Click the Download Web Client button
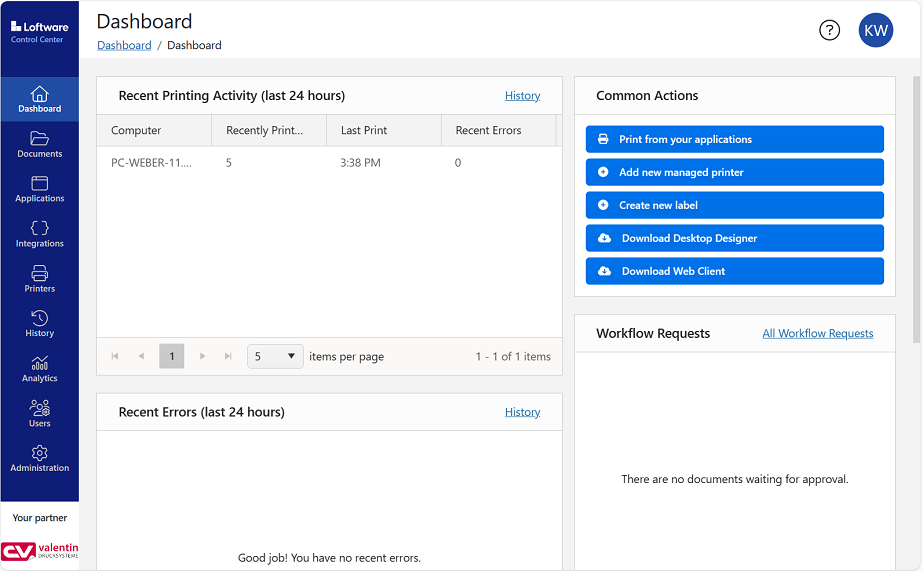Image resolution: width=923 pixels, height=571 pixels. [x=734, y=271]
